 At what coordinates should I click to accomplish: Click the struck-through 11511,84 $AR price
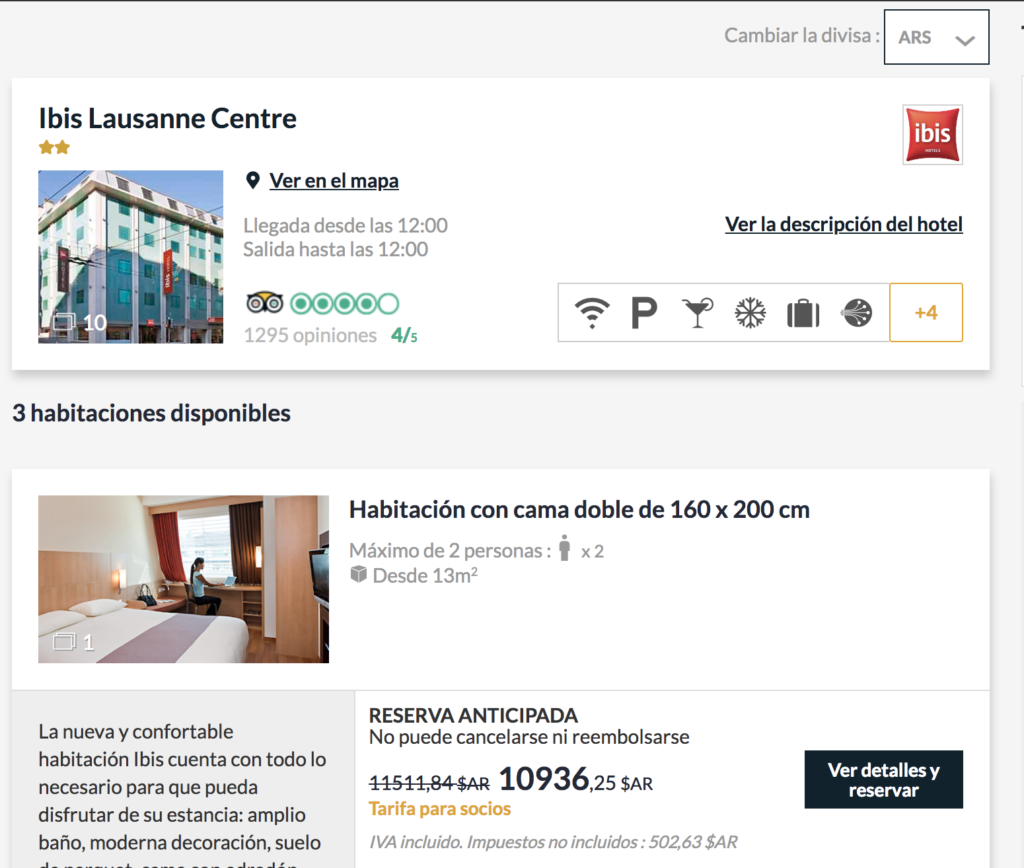click(x=429, y=782)
